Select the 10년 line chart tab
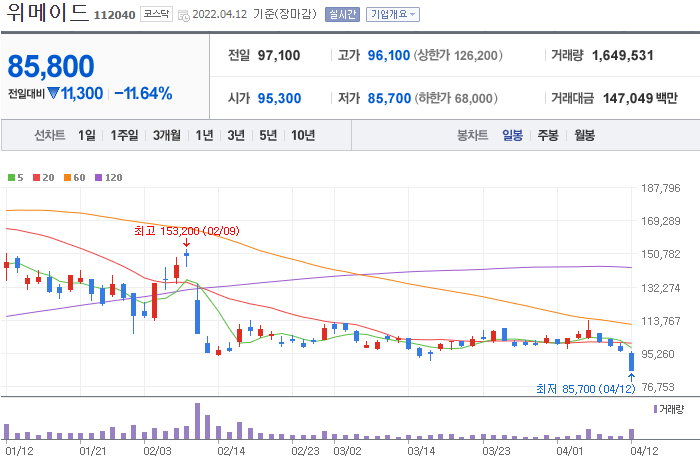The width and height of the screenshot is (700, 466). (303, 135)
